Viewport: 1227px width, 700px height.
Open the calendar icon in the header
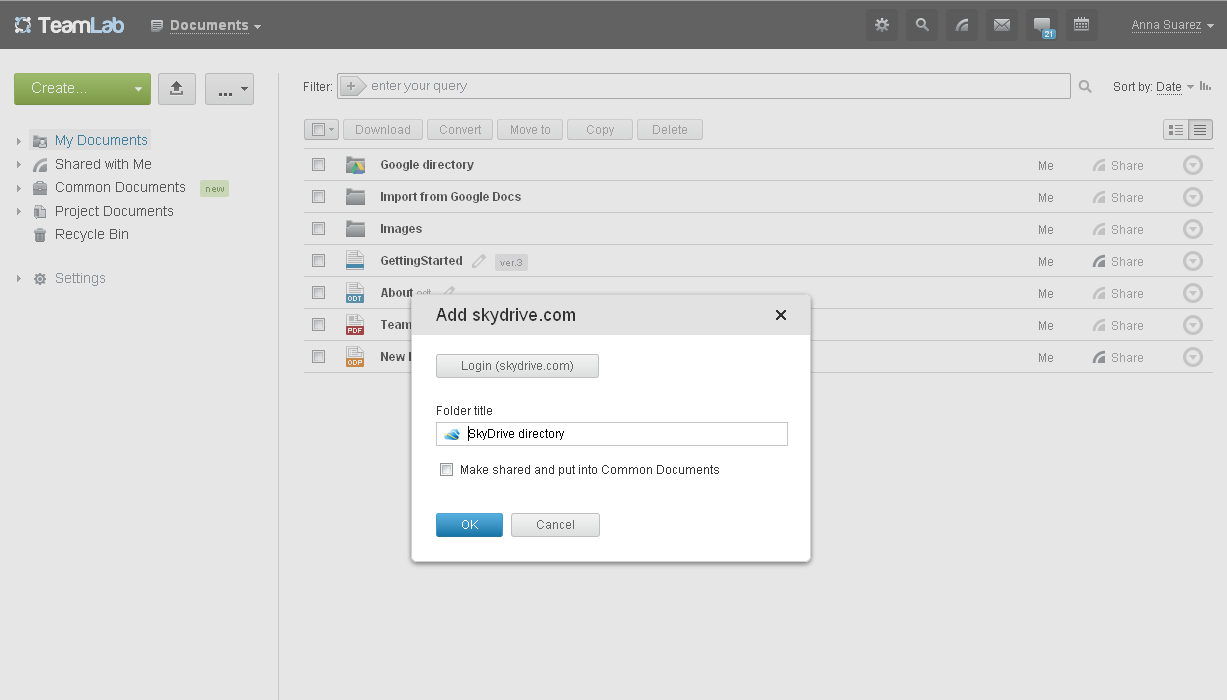click(x=1081, y=25)
